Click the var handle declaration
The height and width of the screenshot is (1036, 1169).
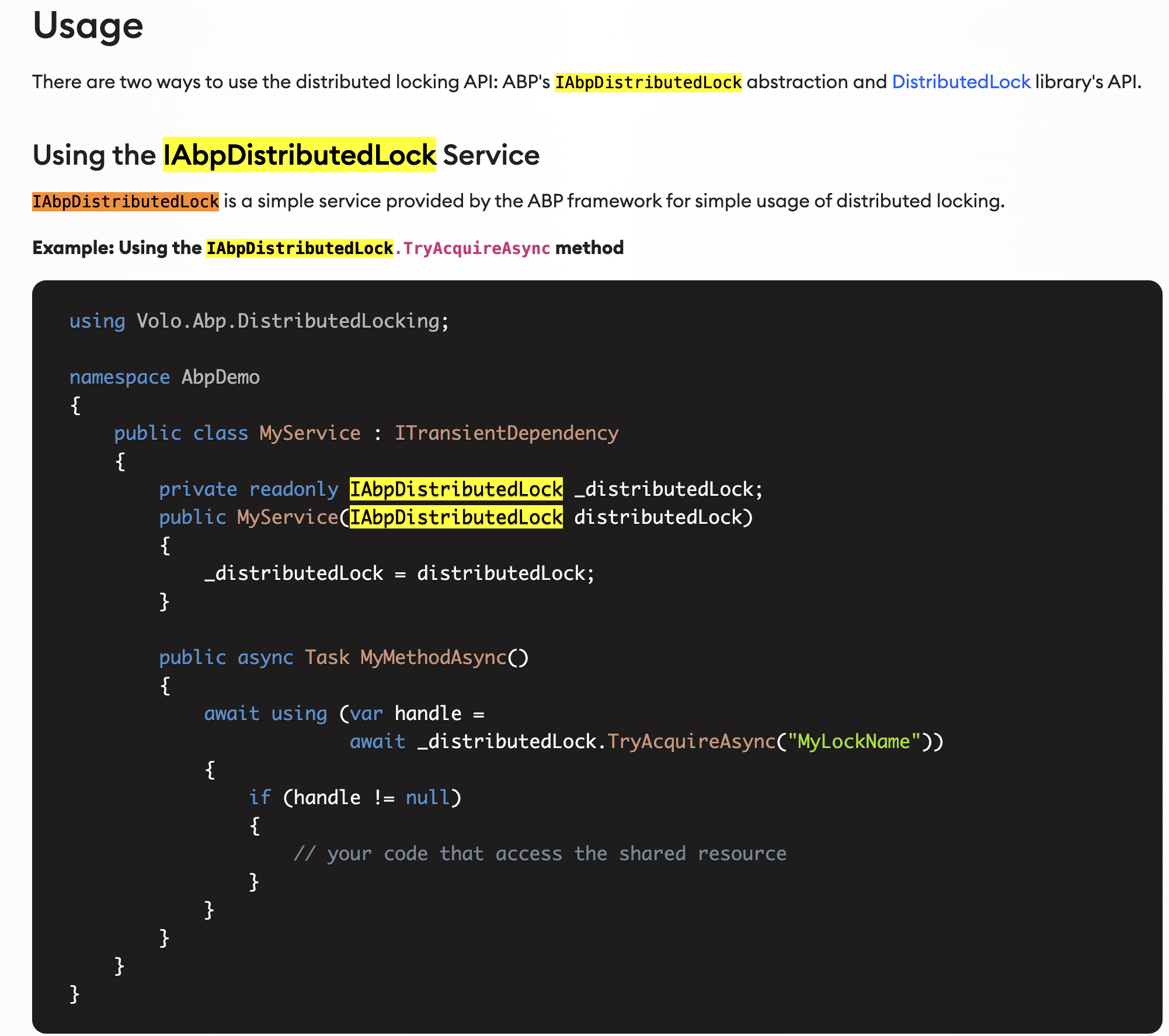[405, 713]
